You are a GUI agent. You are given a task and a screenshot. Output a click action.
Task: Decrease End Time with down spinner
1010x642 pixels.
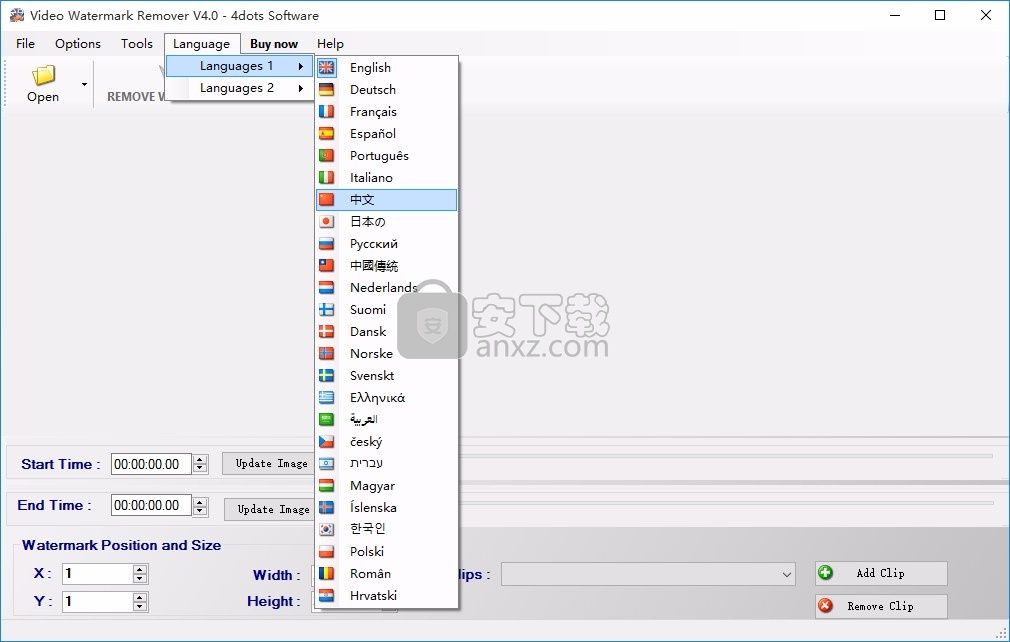pos(200,510)
